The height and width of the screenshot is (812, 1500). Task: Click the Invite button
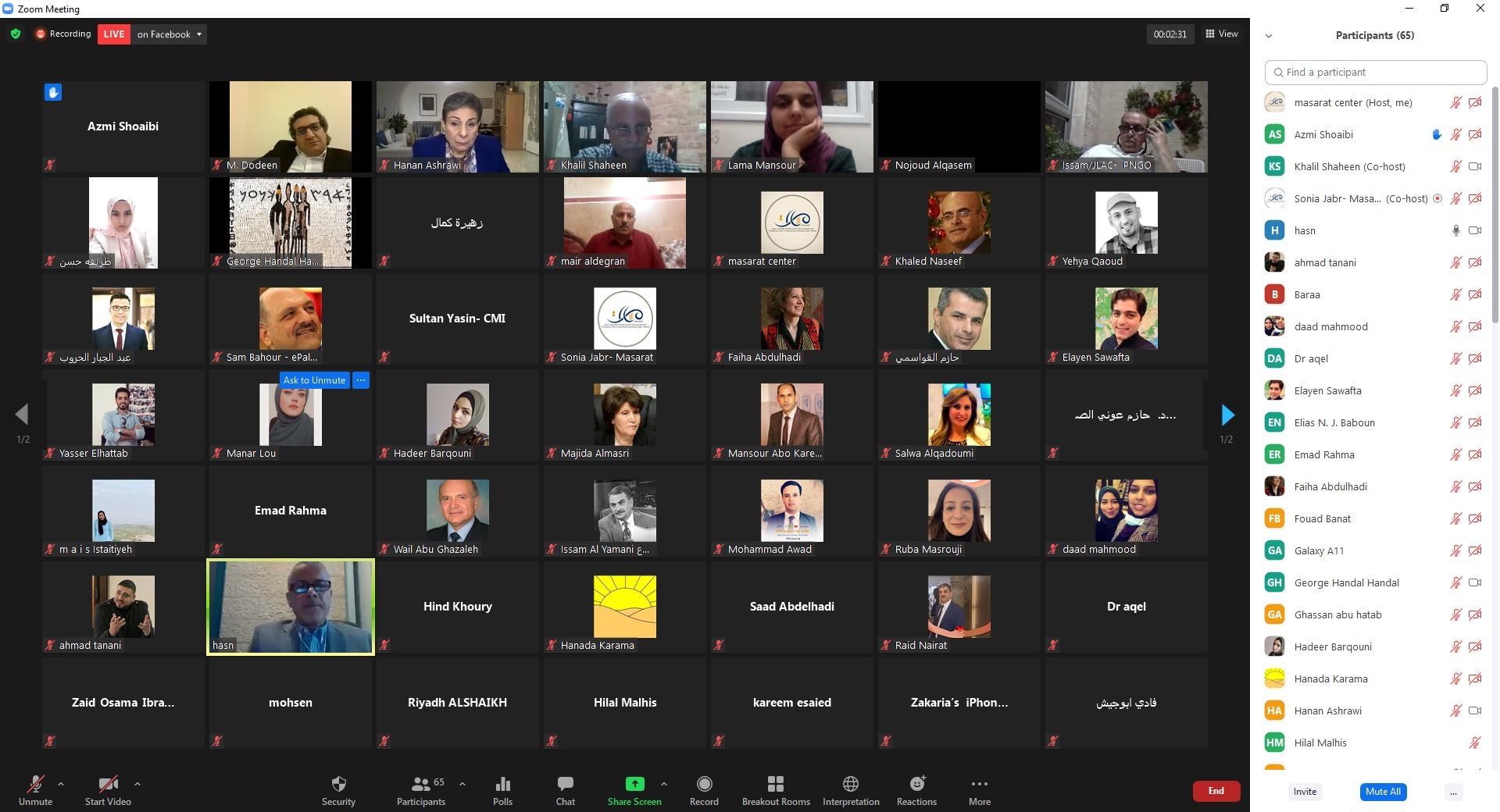1304,792
